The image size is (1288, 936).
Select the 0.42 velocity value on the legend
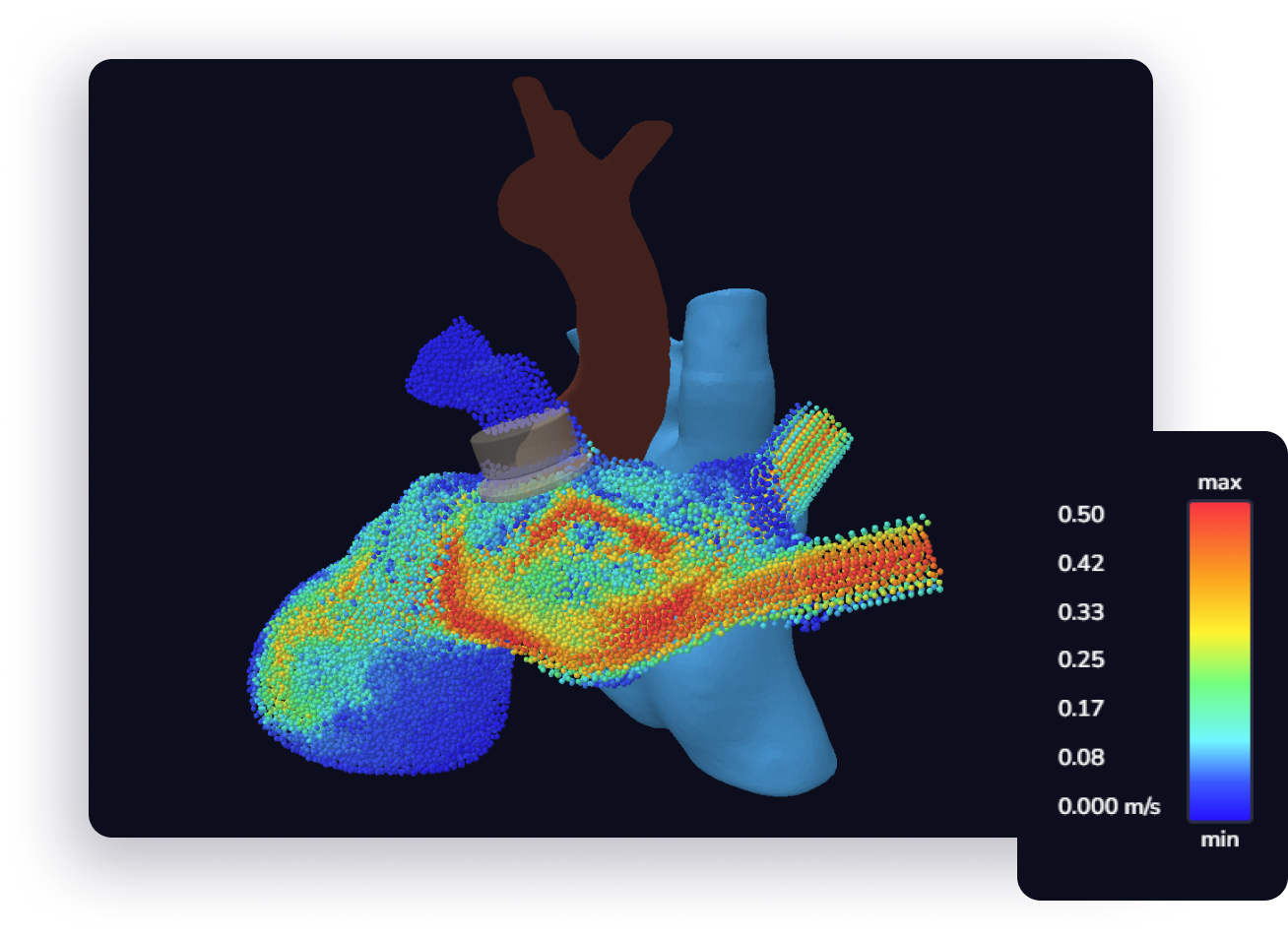click(x=1081, y=563)
